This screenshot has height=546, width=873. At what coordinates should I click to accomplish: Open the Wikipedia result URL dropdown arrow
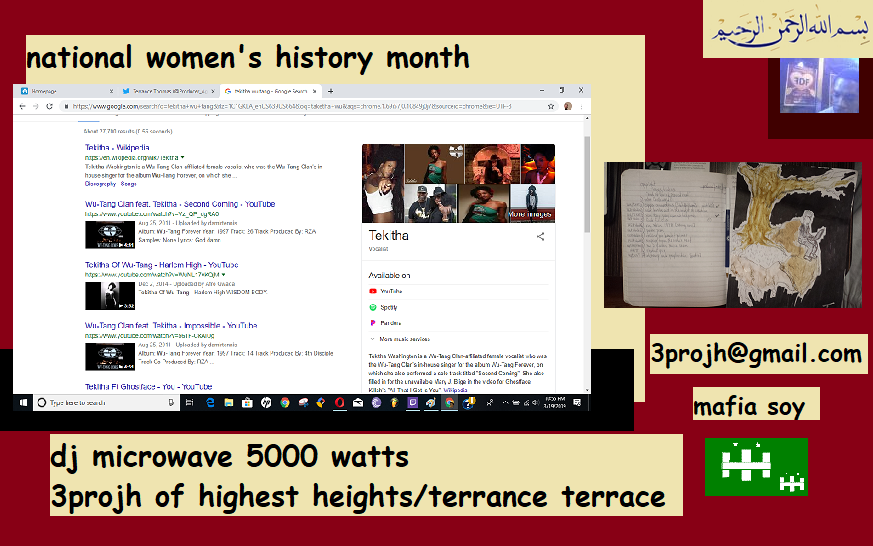[183, 158]
